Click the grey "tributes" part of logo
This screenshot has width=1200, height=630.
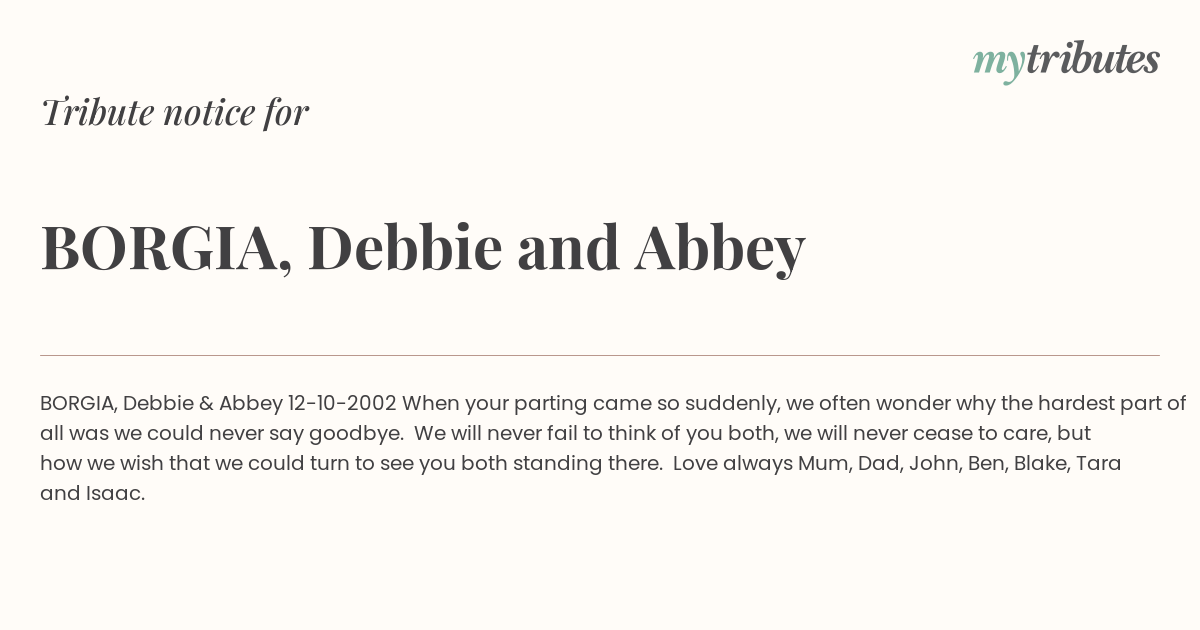pyautogui.click(x=1092, y=59)
